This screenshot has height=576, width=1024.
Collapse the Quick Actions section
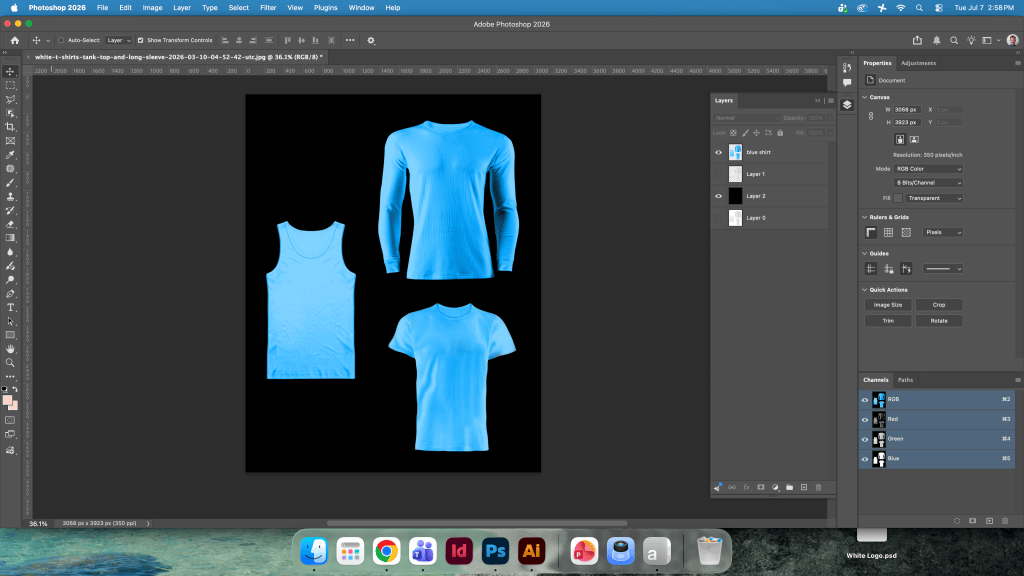pos(865,290)
